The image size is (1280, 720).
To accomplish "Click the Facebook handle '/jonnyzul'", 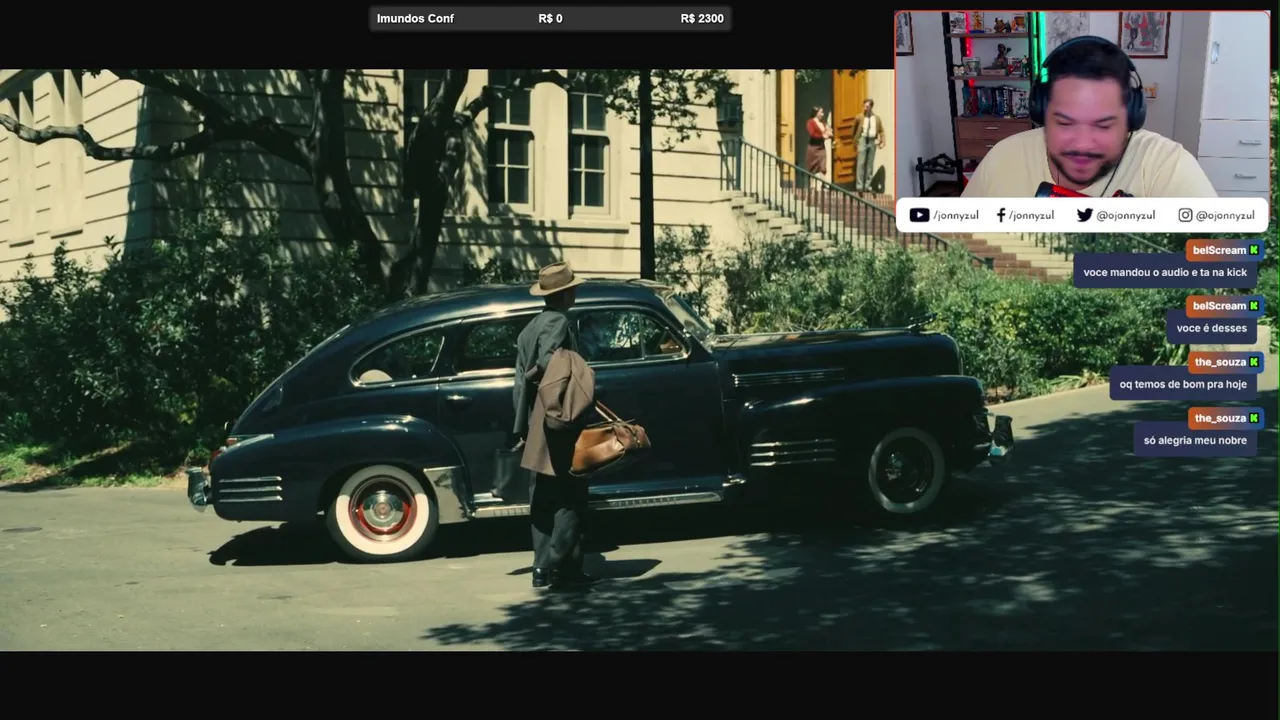I will tap(1031, 215).
